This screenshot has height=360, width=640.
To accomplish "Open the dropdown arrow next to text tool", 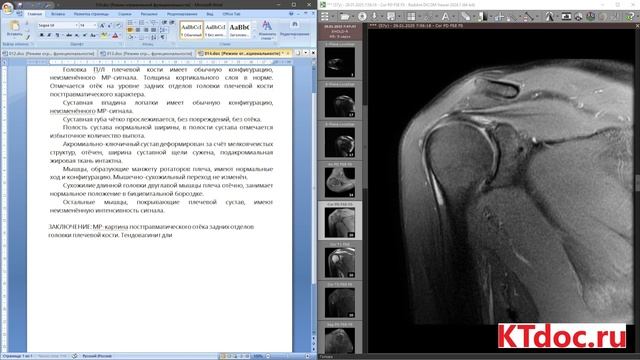I will pyautogui.click(x=453, y=17).
